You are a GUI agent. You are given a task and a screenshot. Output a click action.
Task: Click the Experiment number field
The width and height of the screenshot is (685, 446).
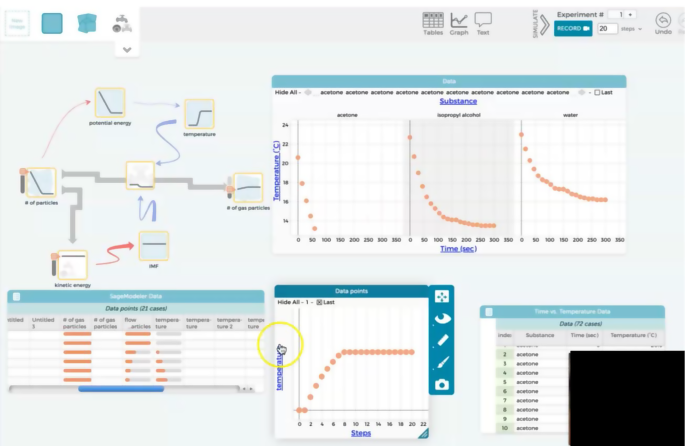[x=617, y=14]
